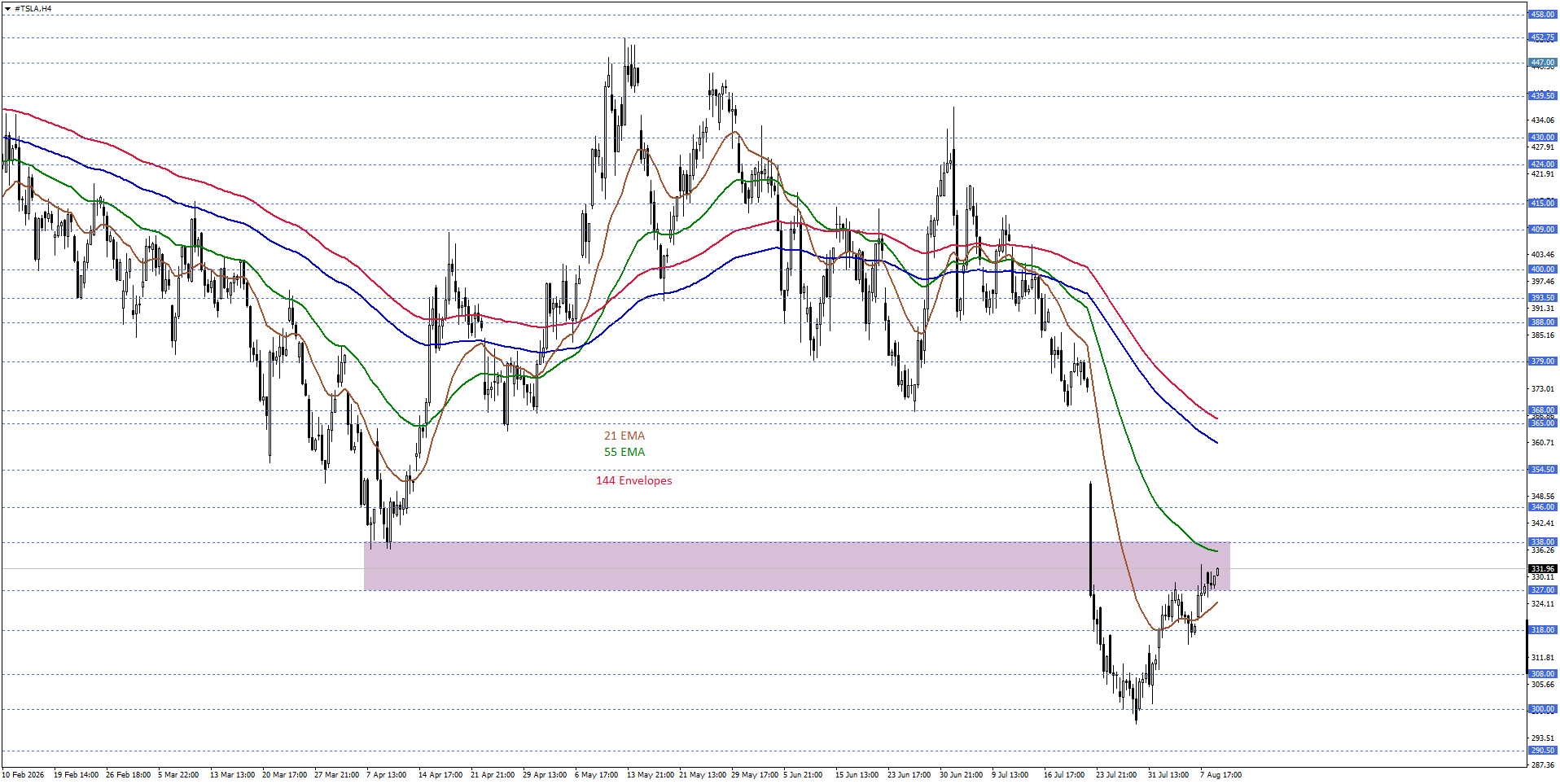The width and height of the screenshot is (1560, 784).
Task: Click the 327.00 price level label
Action: 1542,590
